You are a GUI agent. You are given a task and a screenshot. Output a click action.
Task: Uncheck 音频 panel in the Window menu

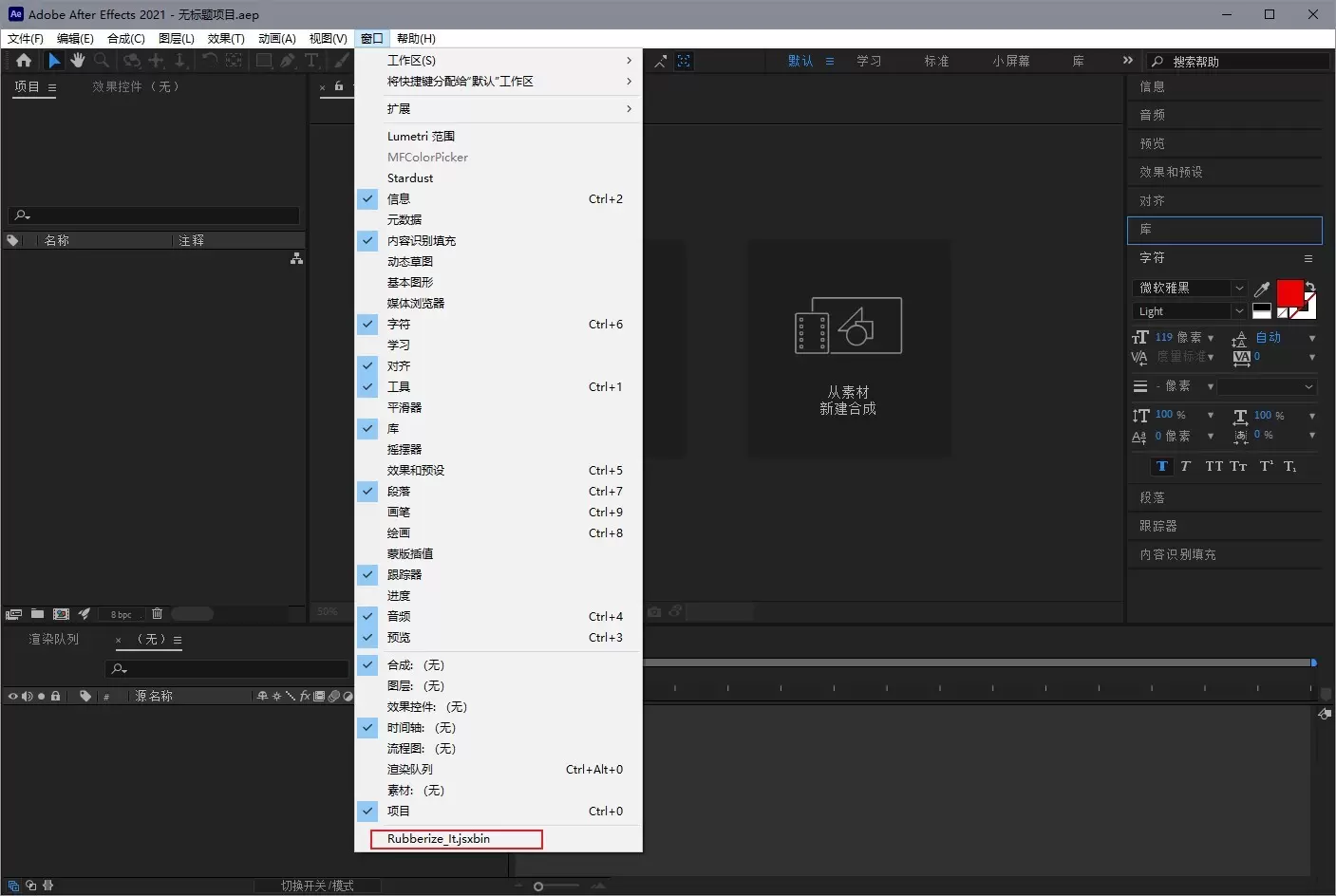pos(499,617)
